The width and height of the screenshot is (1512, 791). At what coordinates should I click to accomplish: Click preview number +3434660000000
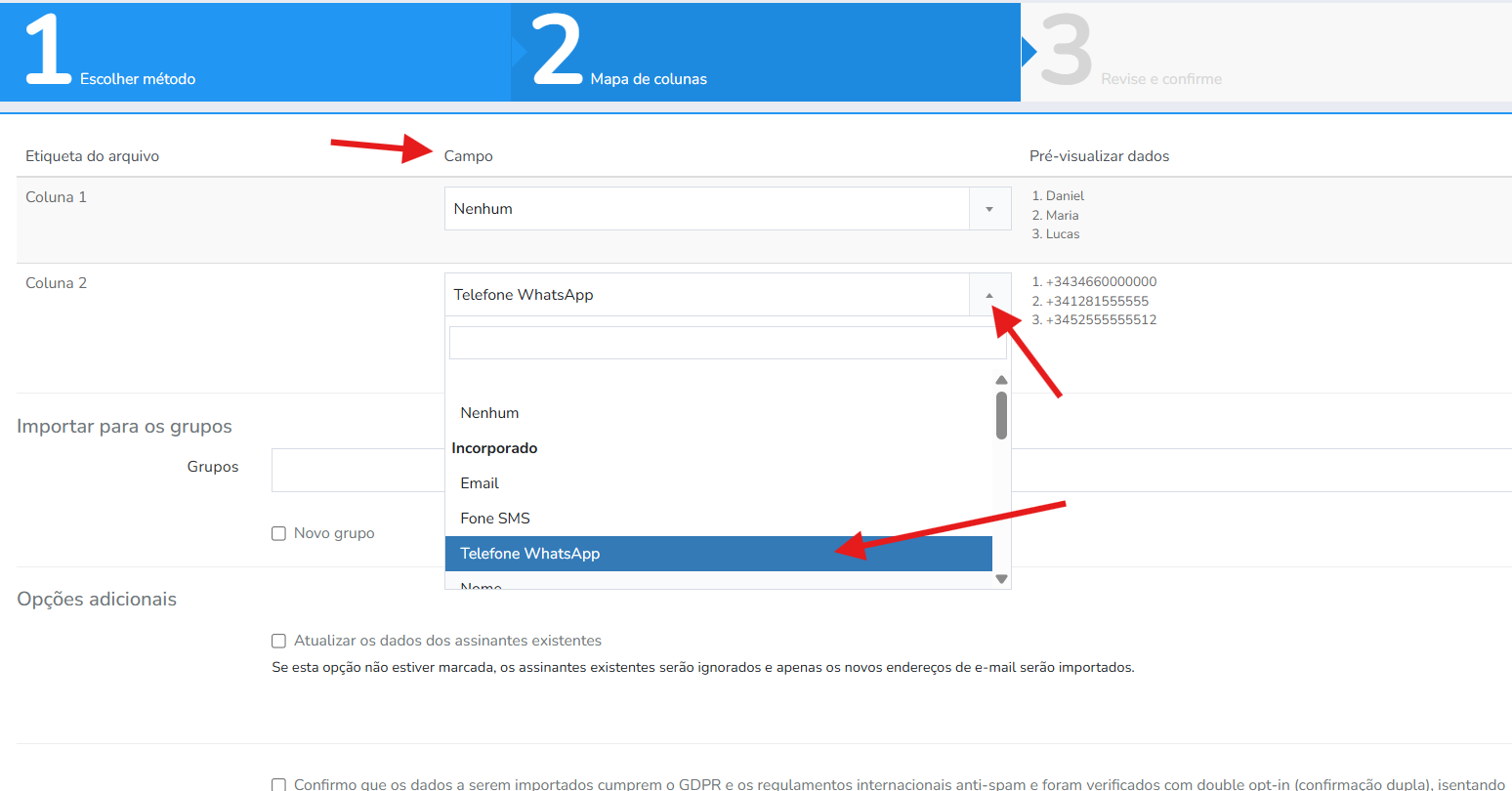coord(1101,282)
